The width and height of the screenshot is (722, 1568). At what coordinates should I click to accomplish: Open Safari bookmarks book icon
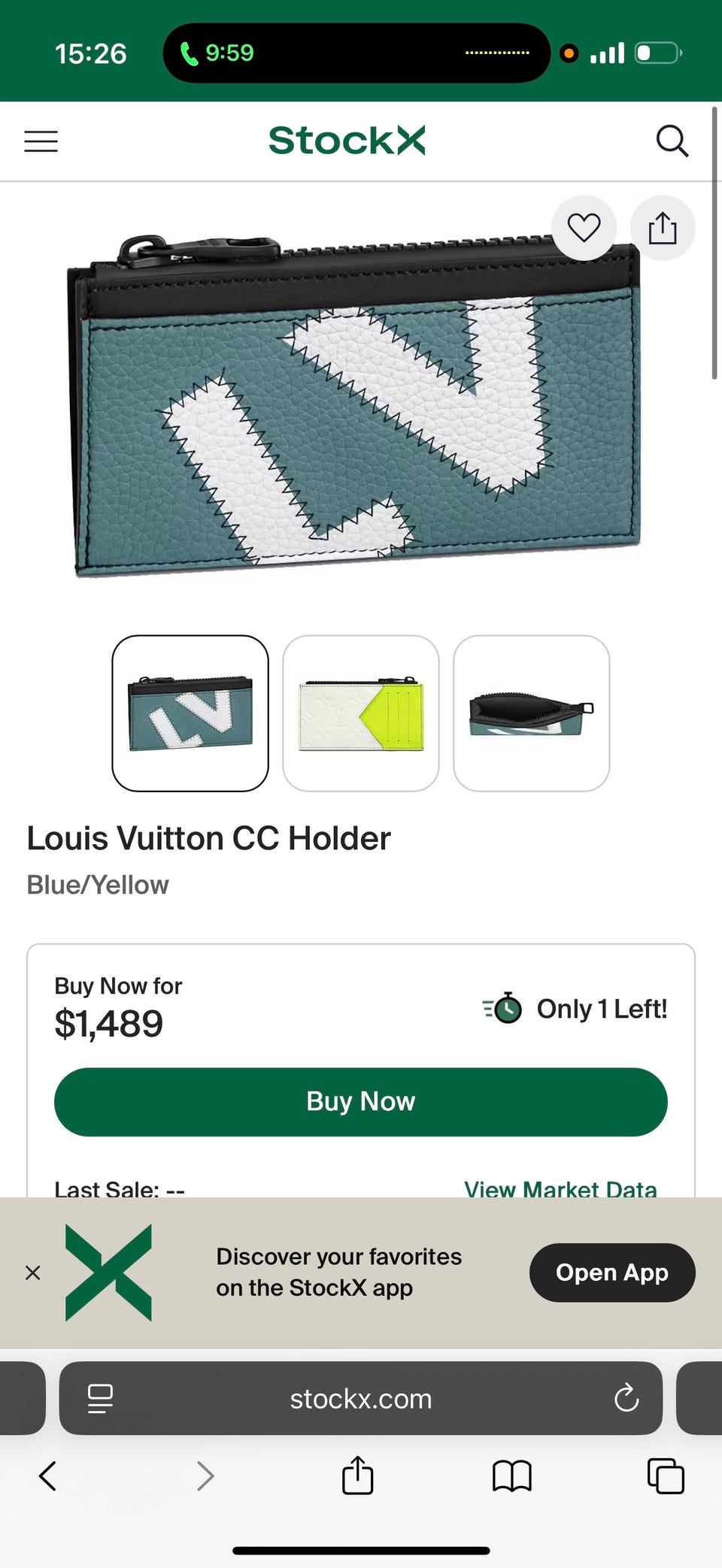[x=512, y=1476]
